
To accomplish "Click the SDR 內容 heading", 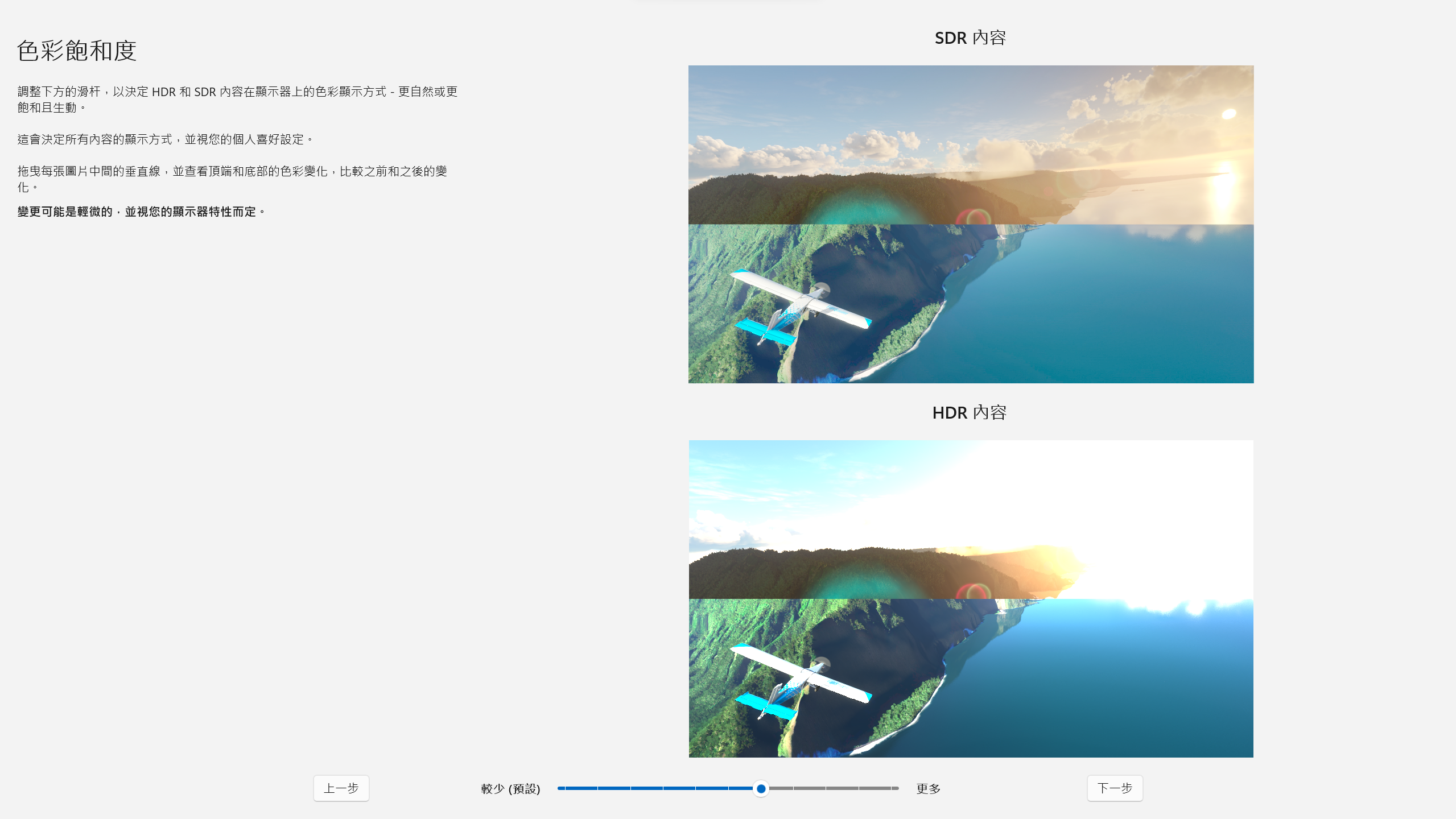I will [x=970, y=38].
